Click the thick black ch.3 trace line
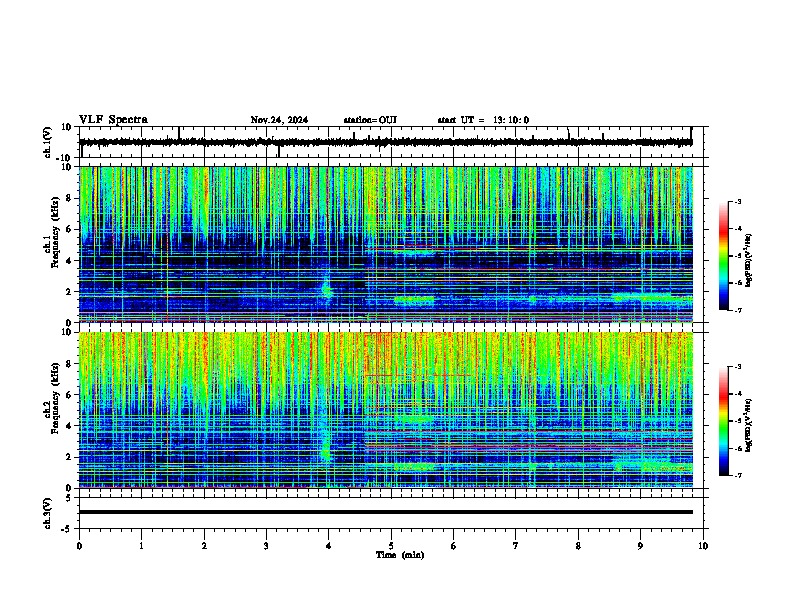 tap(385, 512)
